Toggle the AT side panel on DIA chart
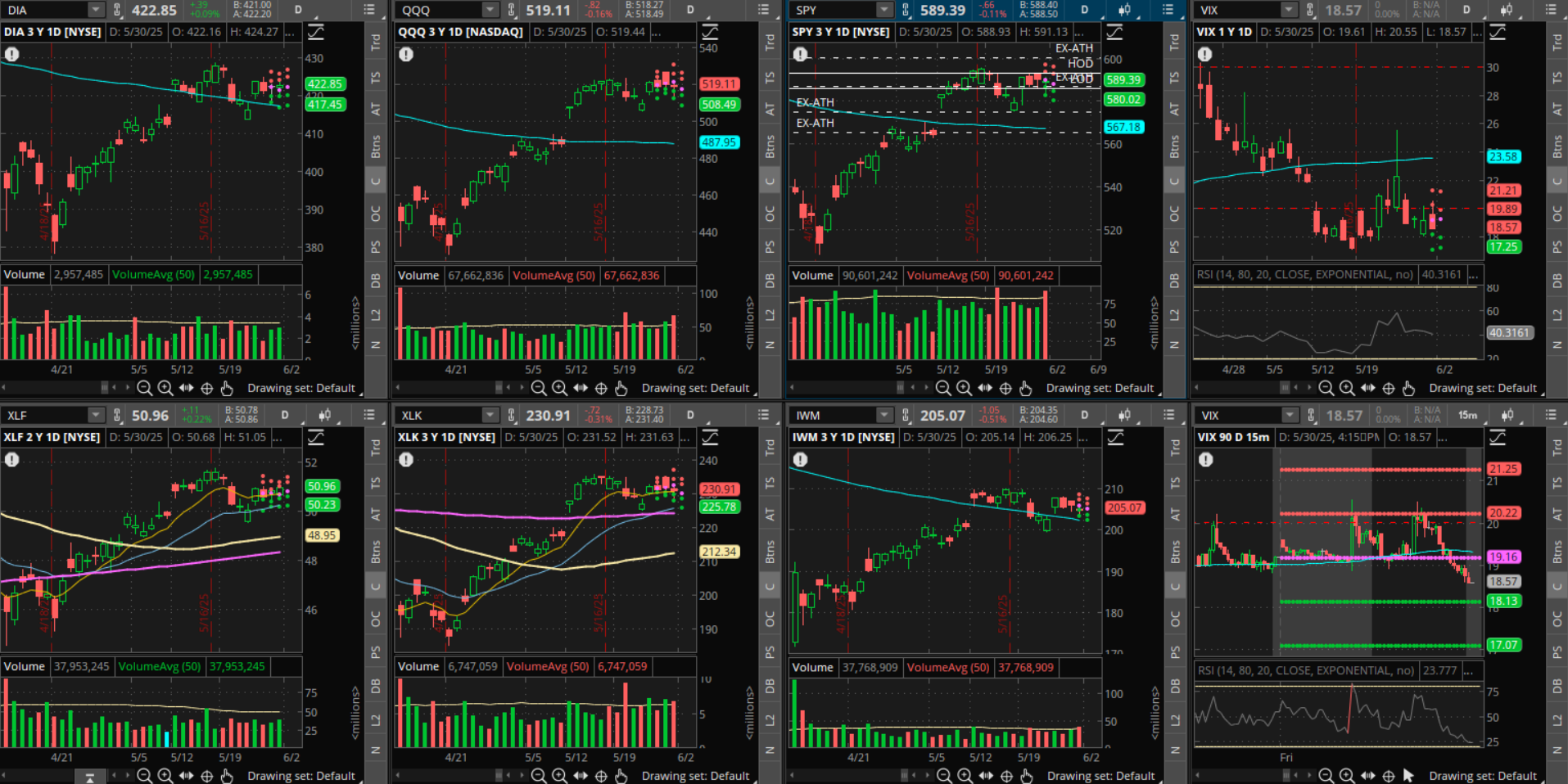 point(376,109)
